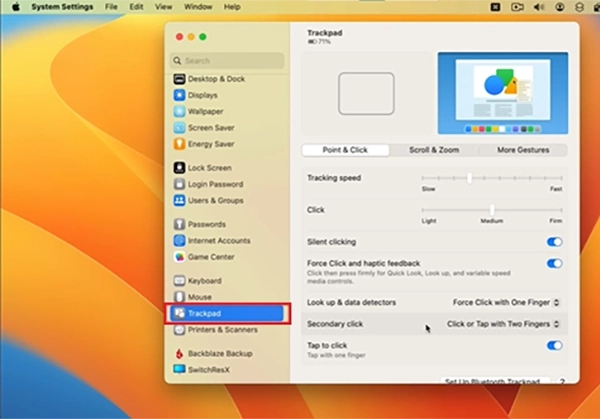Select the Screen Saver icon

tap(179, 128)
